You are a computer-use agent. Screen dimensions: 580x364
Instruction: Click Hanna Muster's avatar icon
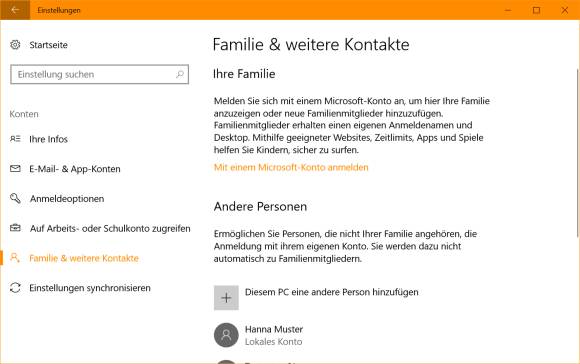(x=226, y=335)
